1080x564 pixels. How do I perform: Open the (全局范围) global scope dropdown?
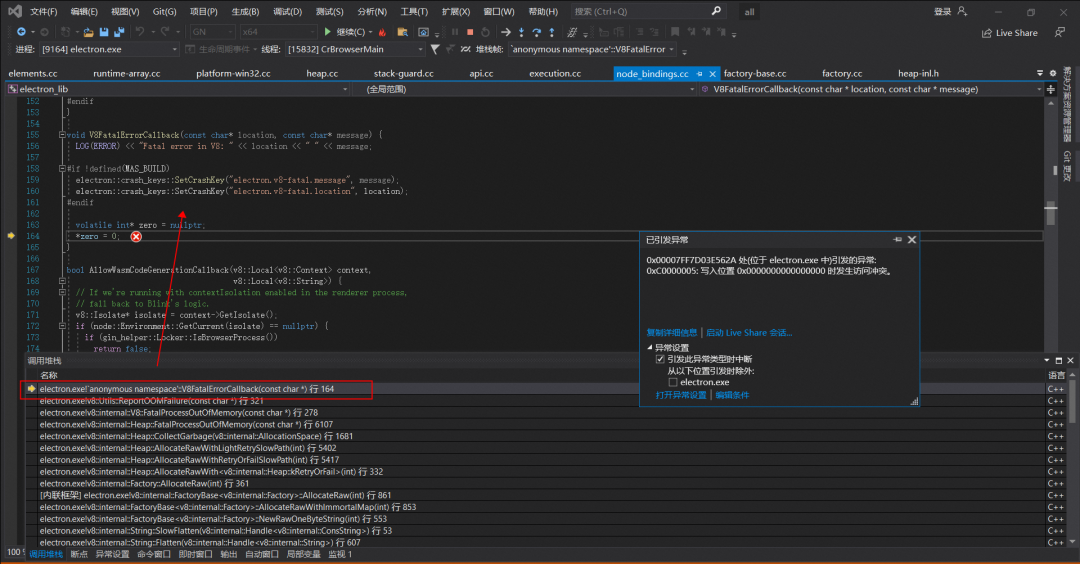pos(525,89)
